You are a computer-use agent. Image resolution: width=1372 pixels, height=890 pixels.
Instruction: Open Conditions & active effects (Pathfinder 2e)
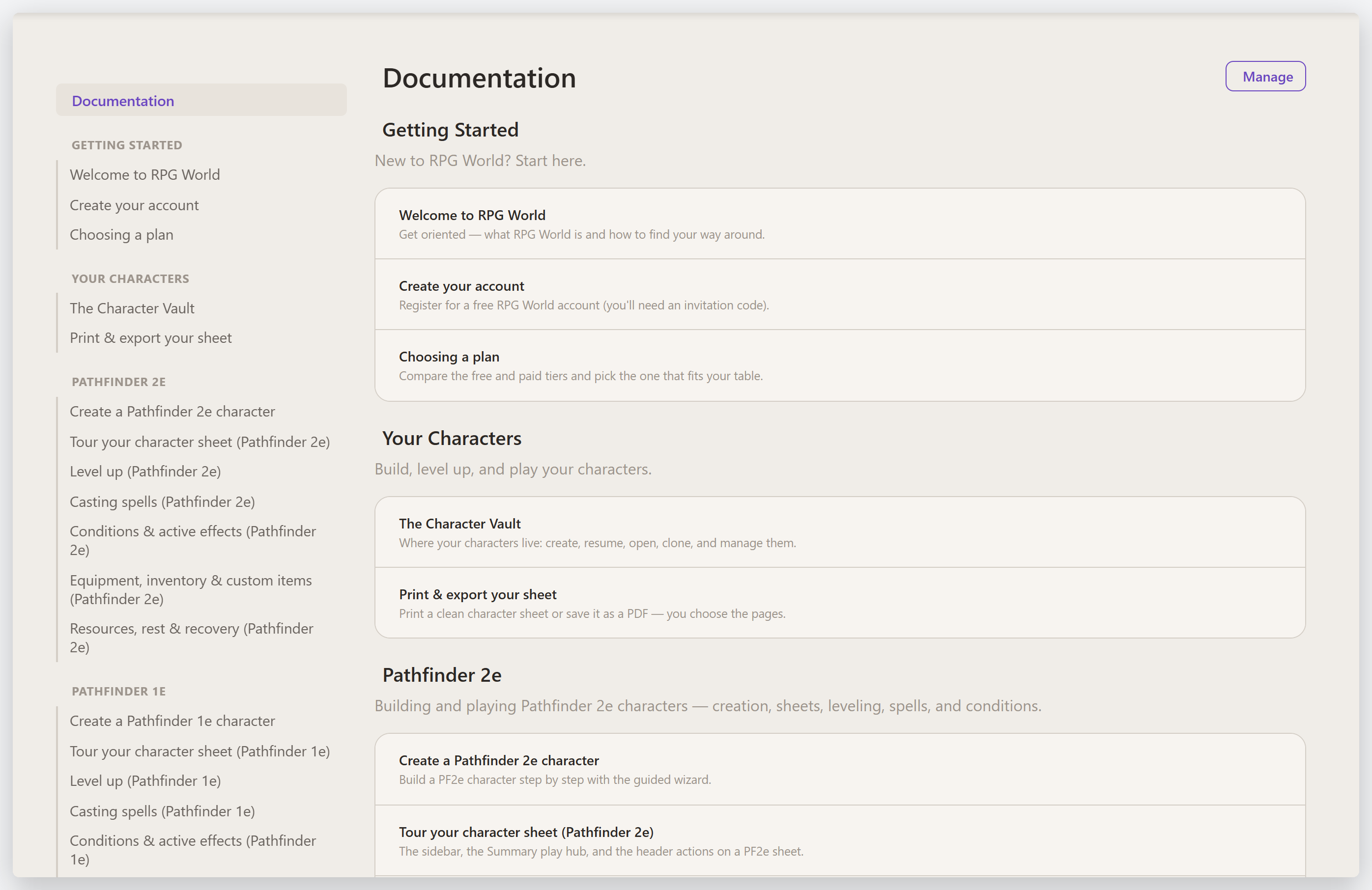[x=193, y=540]
